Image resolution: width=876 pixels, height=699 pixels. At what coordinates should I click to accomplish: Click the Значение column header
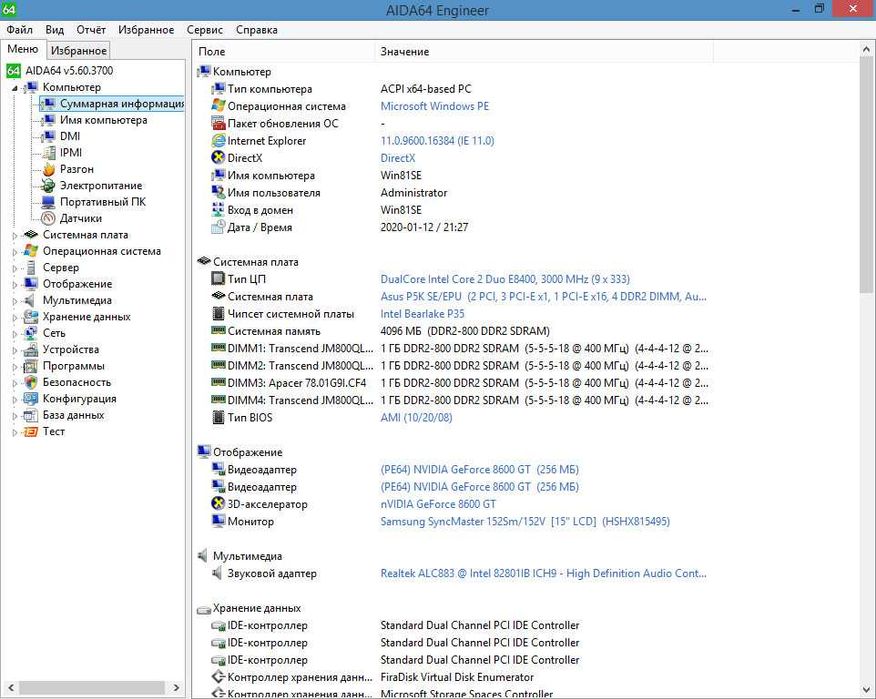(x=544, y=51)
